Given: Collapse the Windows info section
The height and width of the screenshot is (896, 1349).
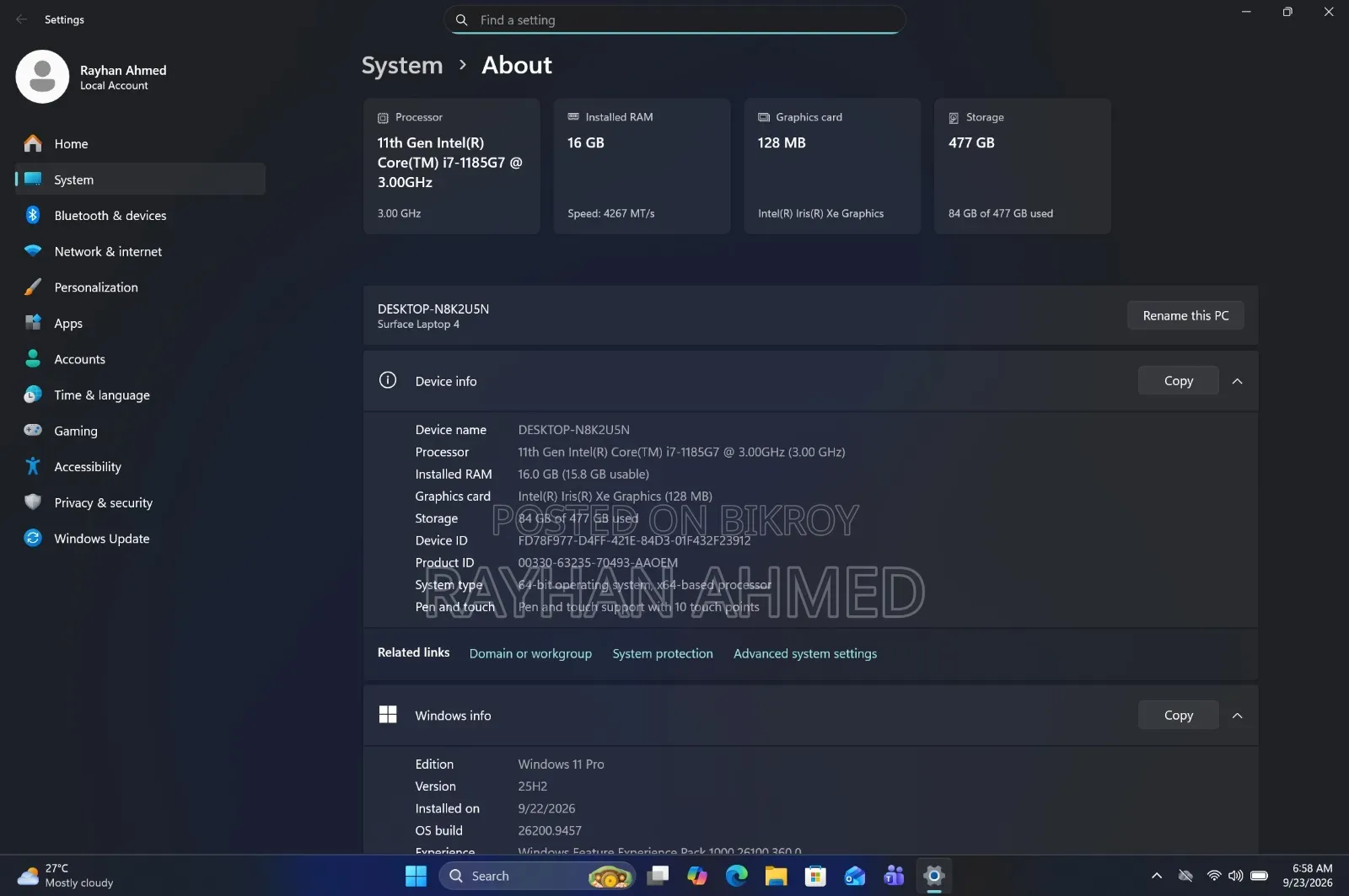Looking at the screenshot, I should pos(1237,716).
